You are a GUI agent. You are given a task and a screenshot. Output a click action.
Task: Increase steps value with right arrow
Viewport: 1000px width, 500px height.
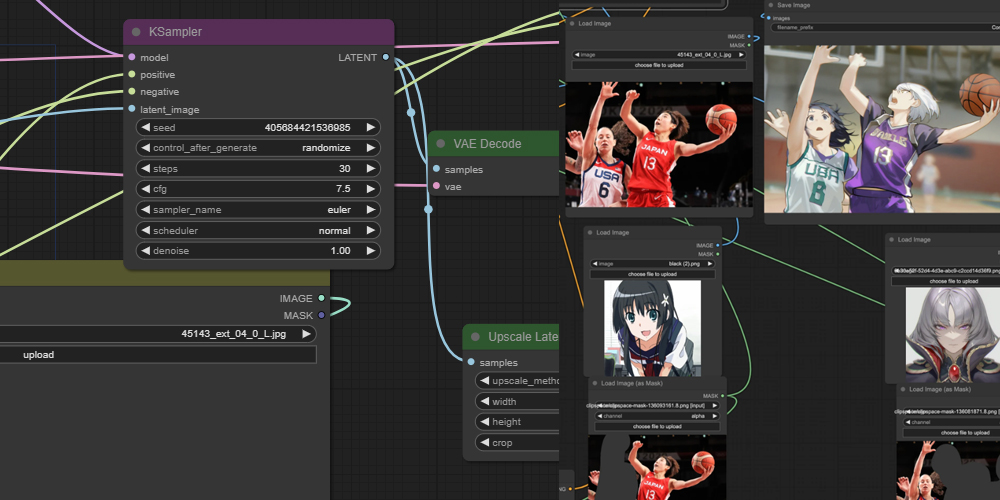pyautogui.click(x=371, y=168)
